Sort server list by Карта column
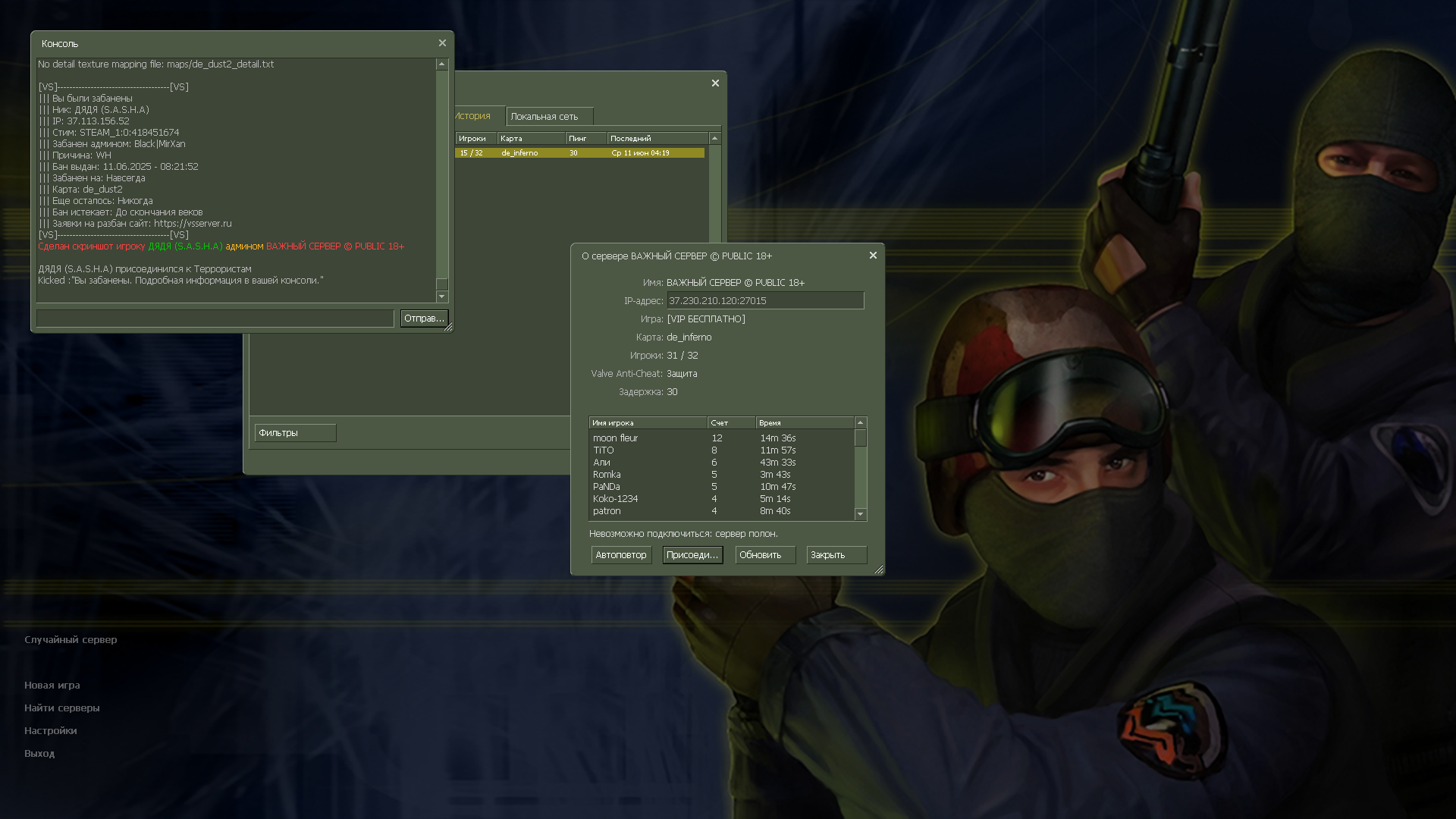This screenshot has height=819, width=1456. [x=531, y=139]
